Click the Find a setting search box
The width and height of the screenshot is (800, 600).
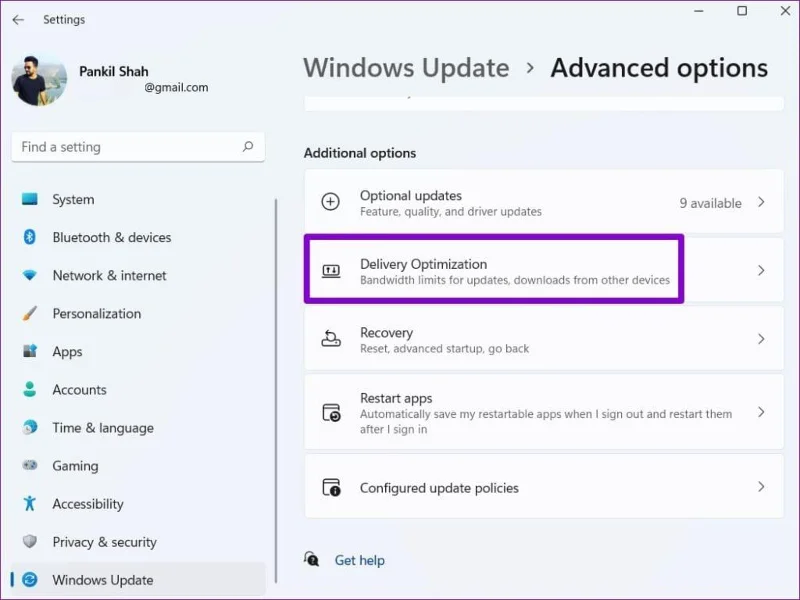tap(138, 147)
